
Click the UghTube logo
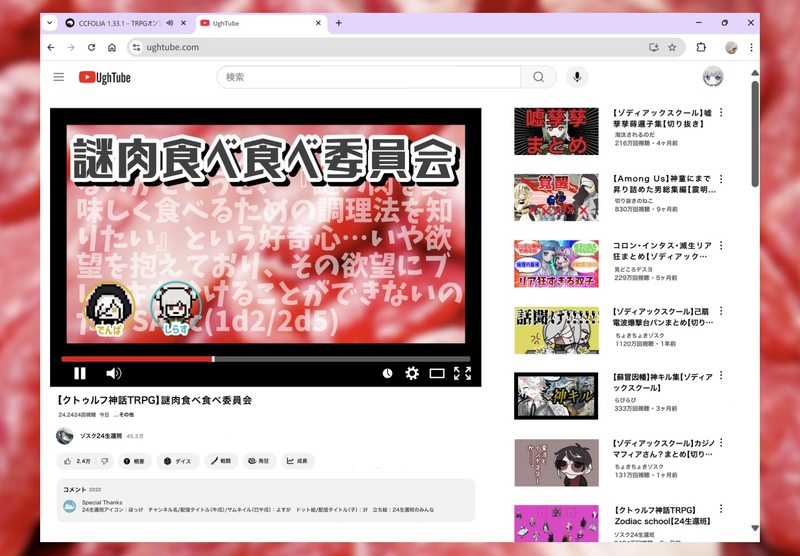pyautogui.click(x=105, y=77)
